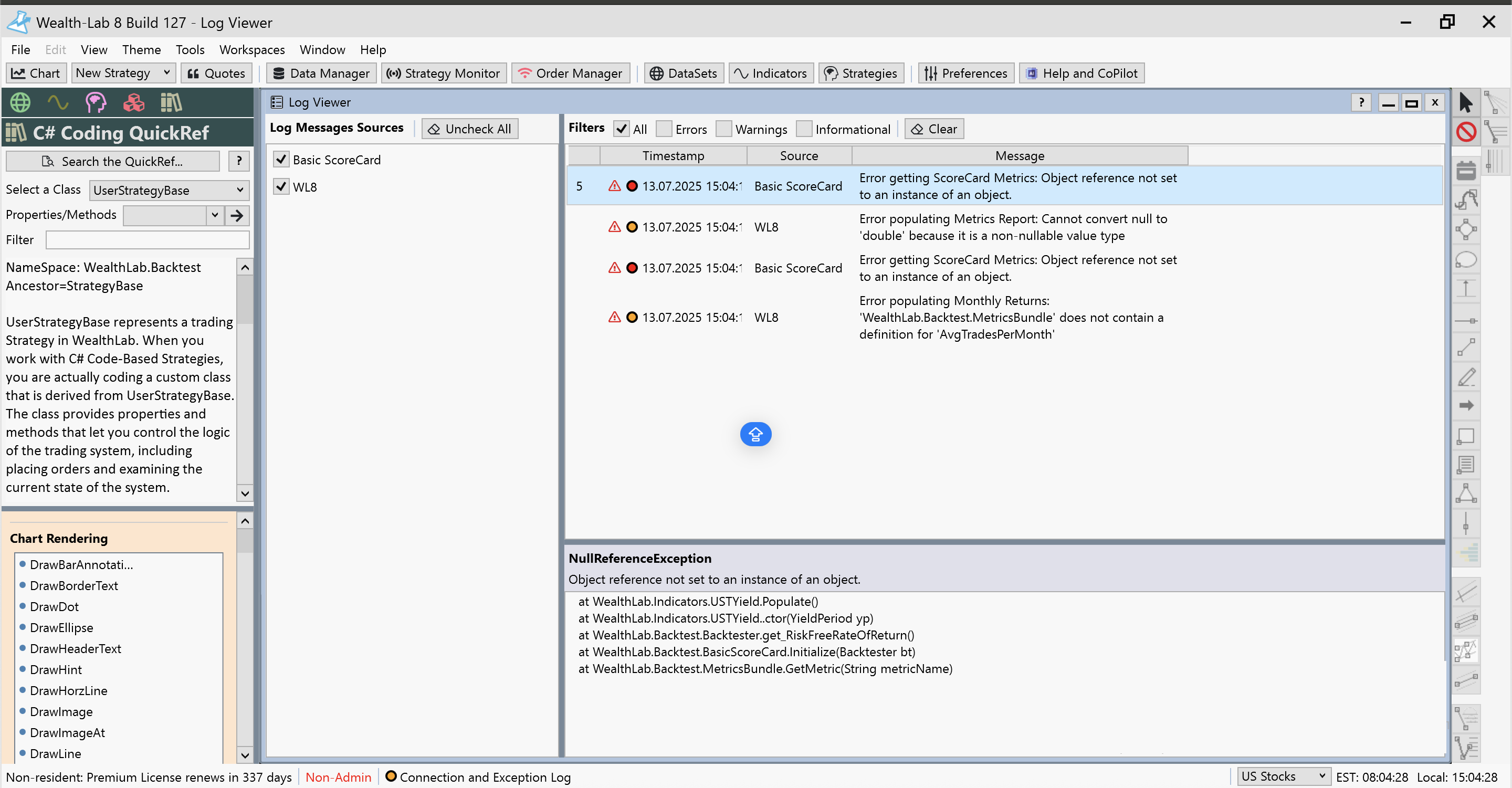Screen dimensions: 1512x788
Task: Click the Connection and Exception Log status indicator
Action: 478,777
